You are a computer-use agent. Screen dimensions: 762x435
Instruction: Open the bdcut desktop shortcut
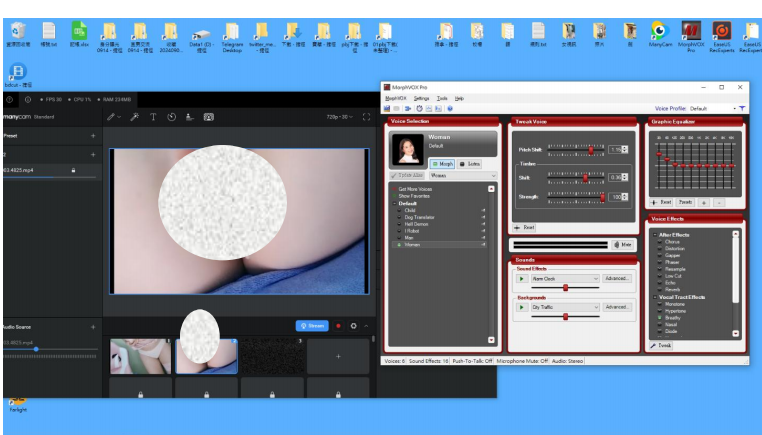coord(18,75)
